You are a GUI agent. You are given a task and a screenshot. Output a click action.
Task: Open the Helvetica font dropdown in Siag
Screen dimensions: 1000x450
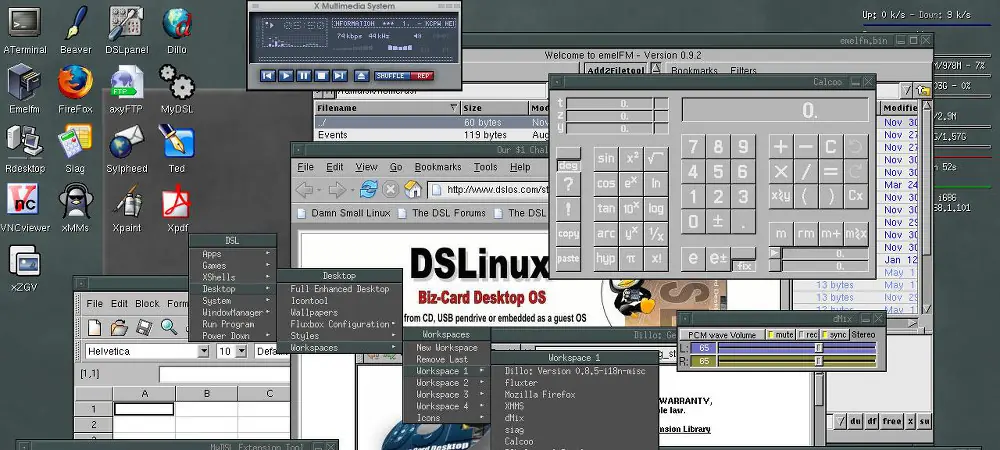(x=203, y=351)
